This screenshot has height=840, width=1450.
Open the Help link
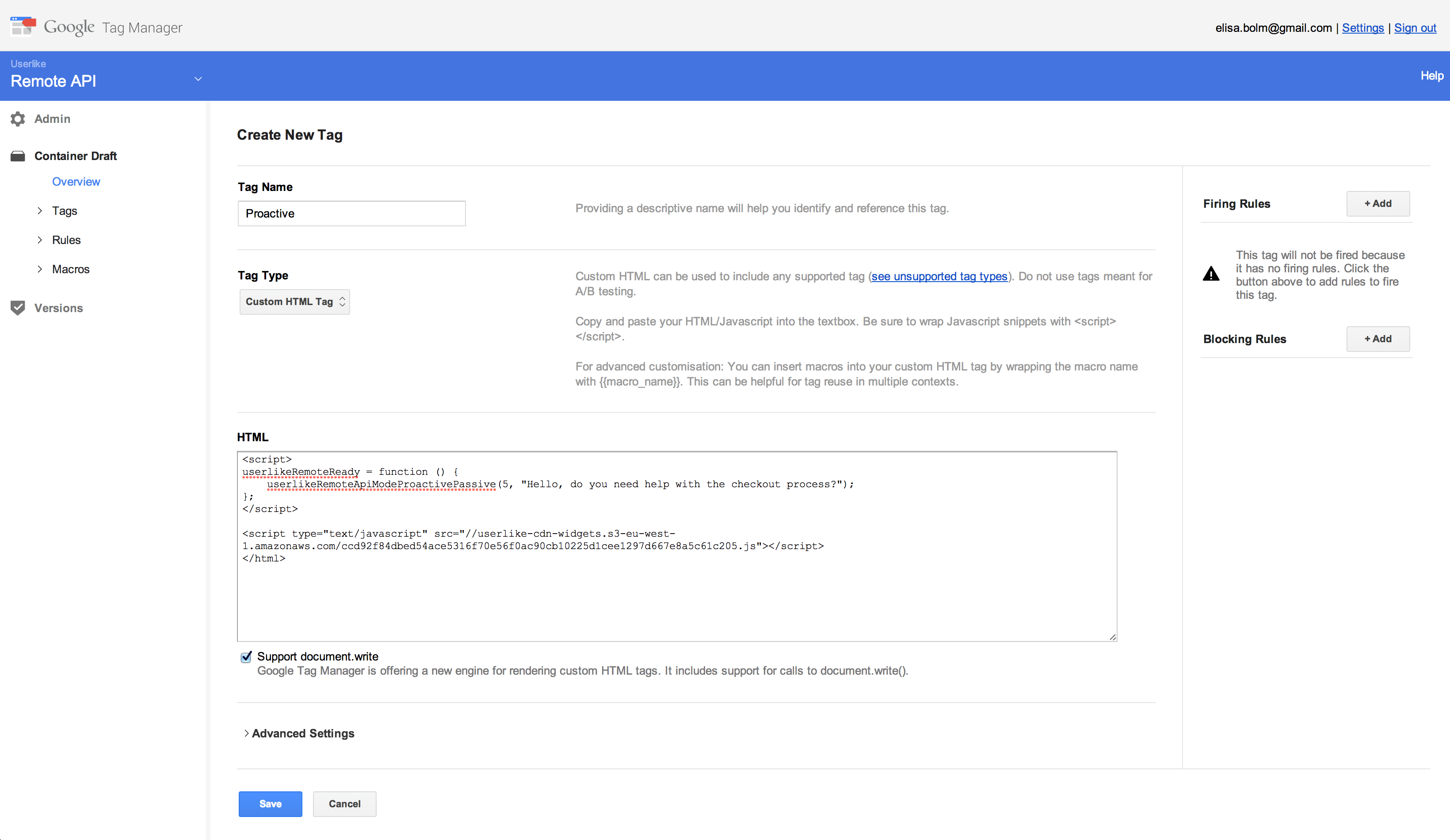click(1431, 75)
